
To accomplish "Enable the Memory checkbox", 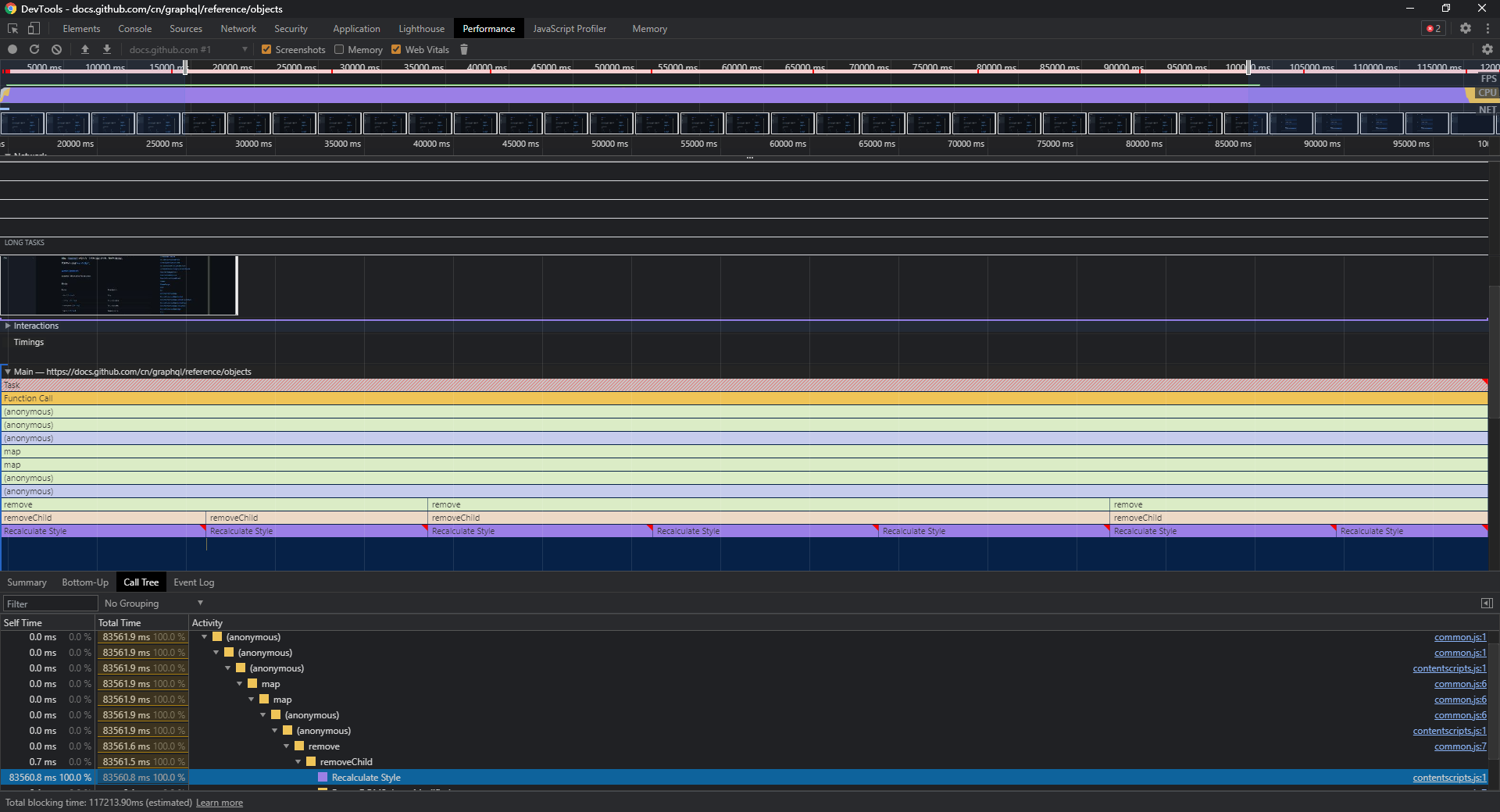I will tap(339, 49).
